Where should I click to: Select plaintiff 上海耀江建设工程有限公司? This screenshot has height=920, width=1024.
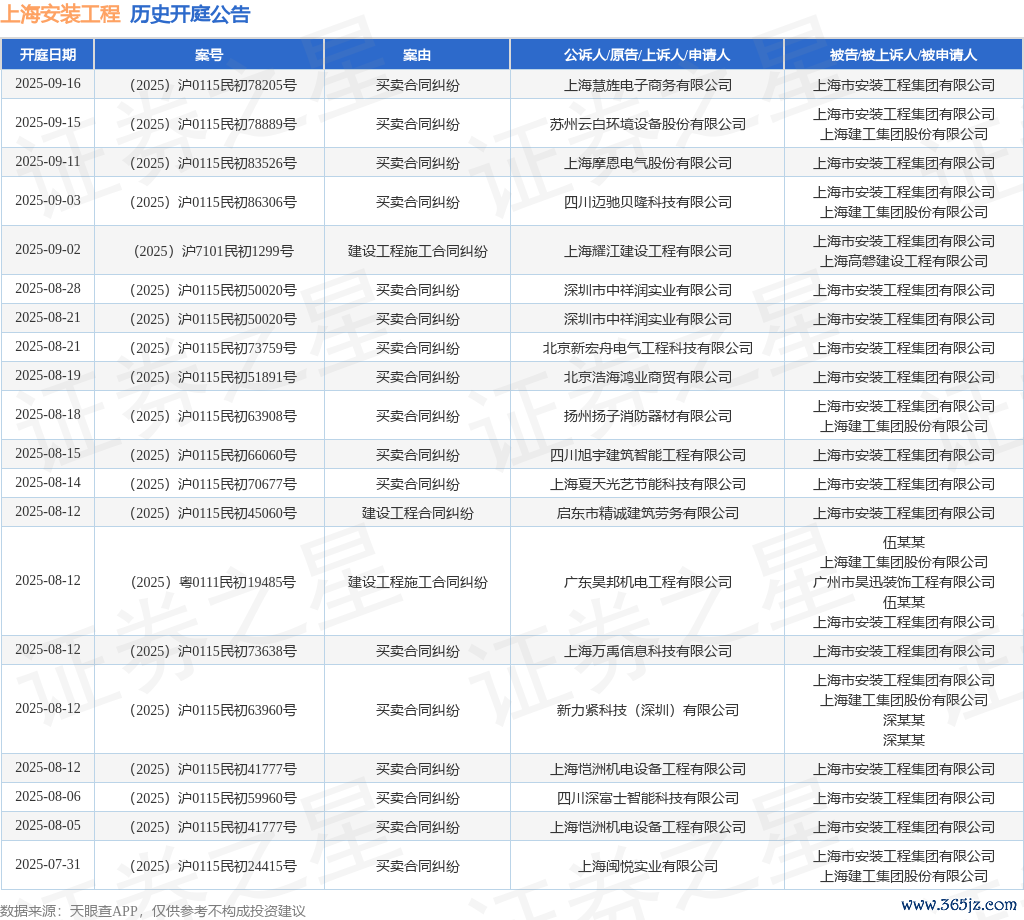click(x=647, y=251)
